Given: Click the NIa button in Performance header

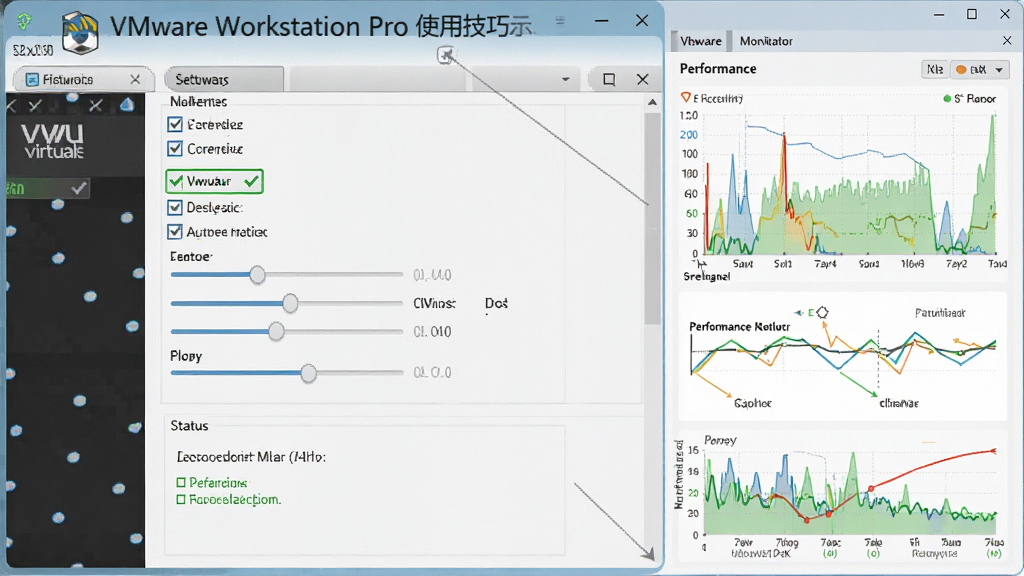Looking at the screenshot, I should (935, 69).
